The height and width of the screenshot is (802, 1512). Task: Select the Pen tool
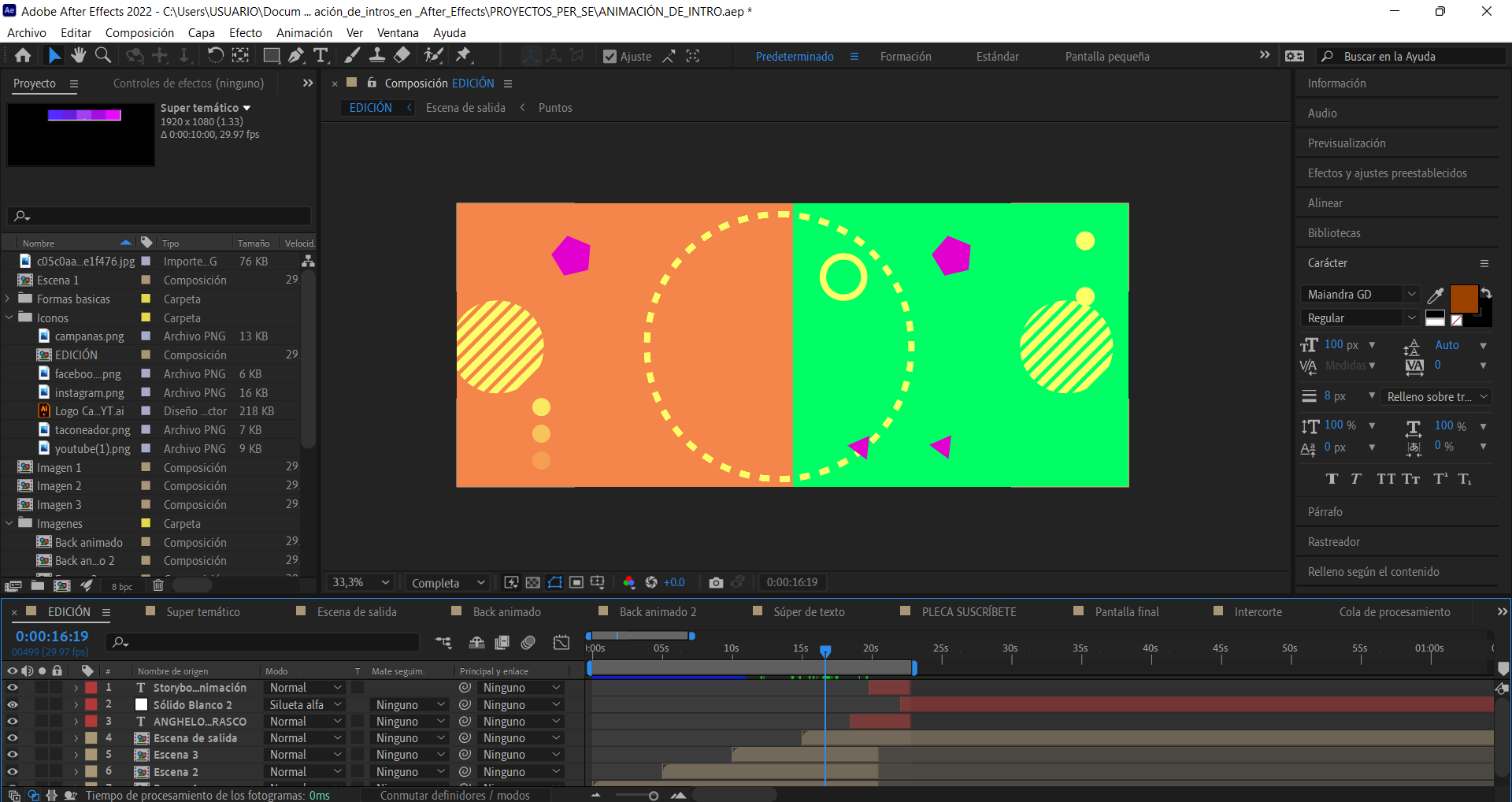295,55
